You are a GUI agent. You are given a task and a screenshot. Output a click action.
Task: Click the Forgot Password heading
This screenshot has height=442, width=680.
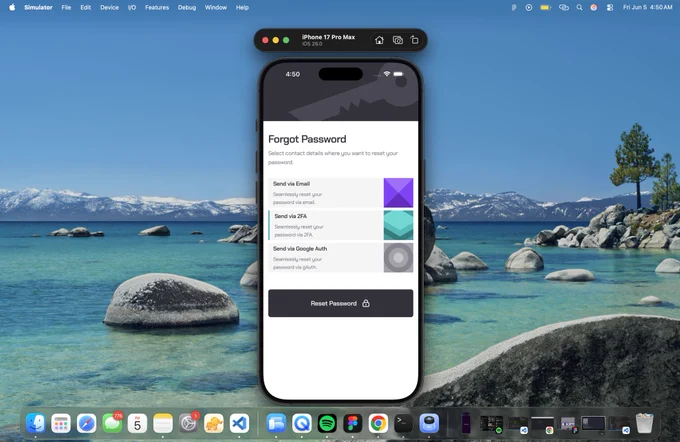[307, 139]
